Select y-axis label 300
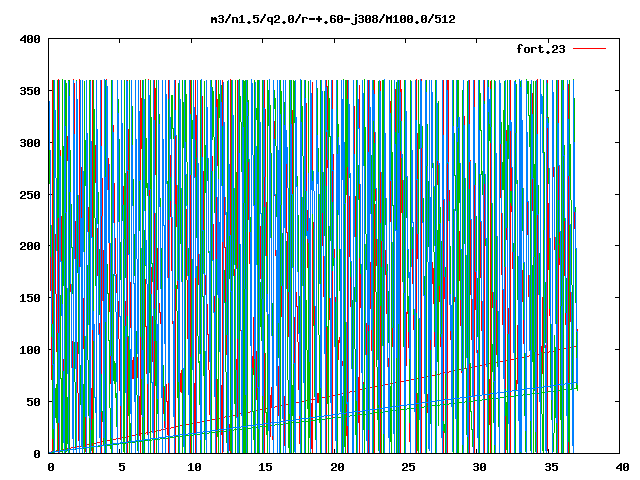Viewport: 640px width, 480px height. point(30,143)
